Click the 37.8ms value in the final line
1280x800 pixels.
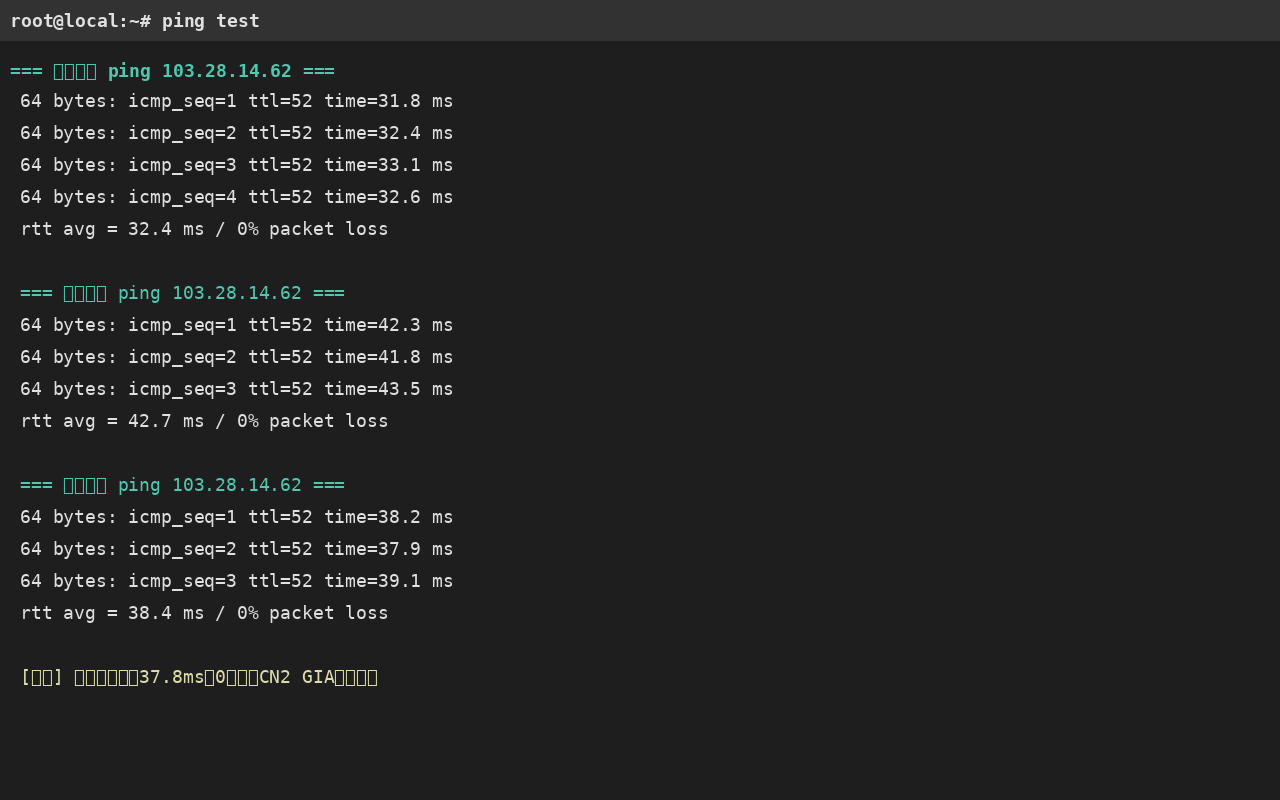[x=171, y=677]
